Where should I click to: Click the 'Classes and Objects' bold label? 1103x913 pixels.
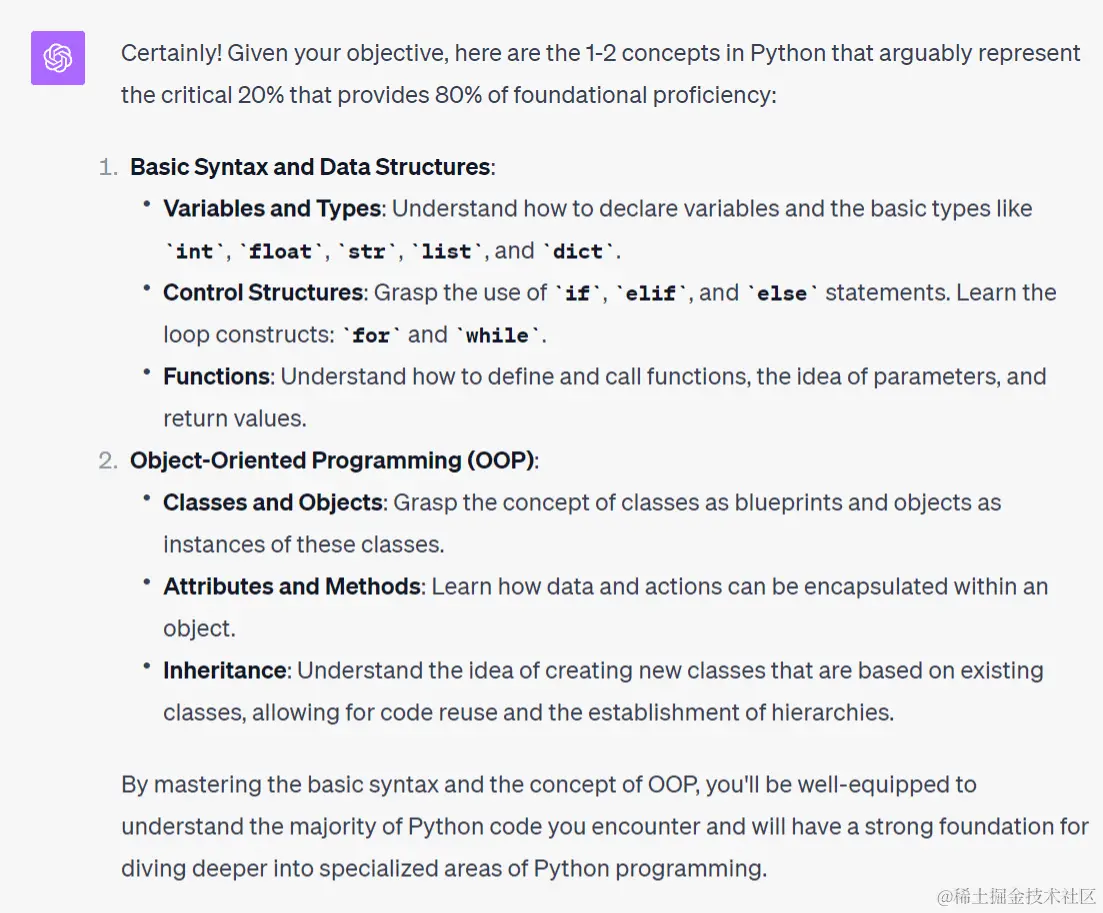[x=274, y=502]
